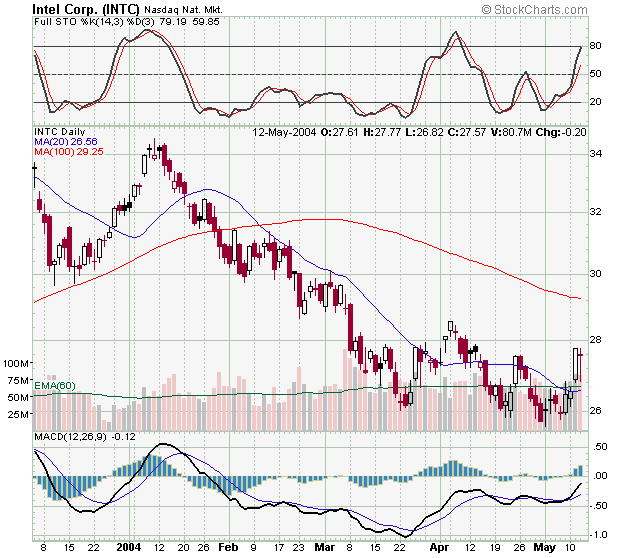This screenshot has width=620, height=558.
Task: Click the 100M volume axis label
Action: [16, 363]
